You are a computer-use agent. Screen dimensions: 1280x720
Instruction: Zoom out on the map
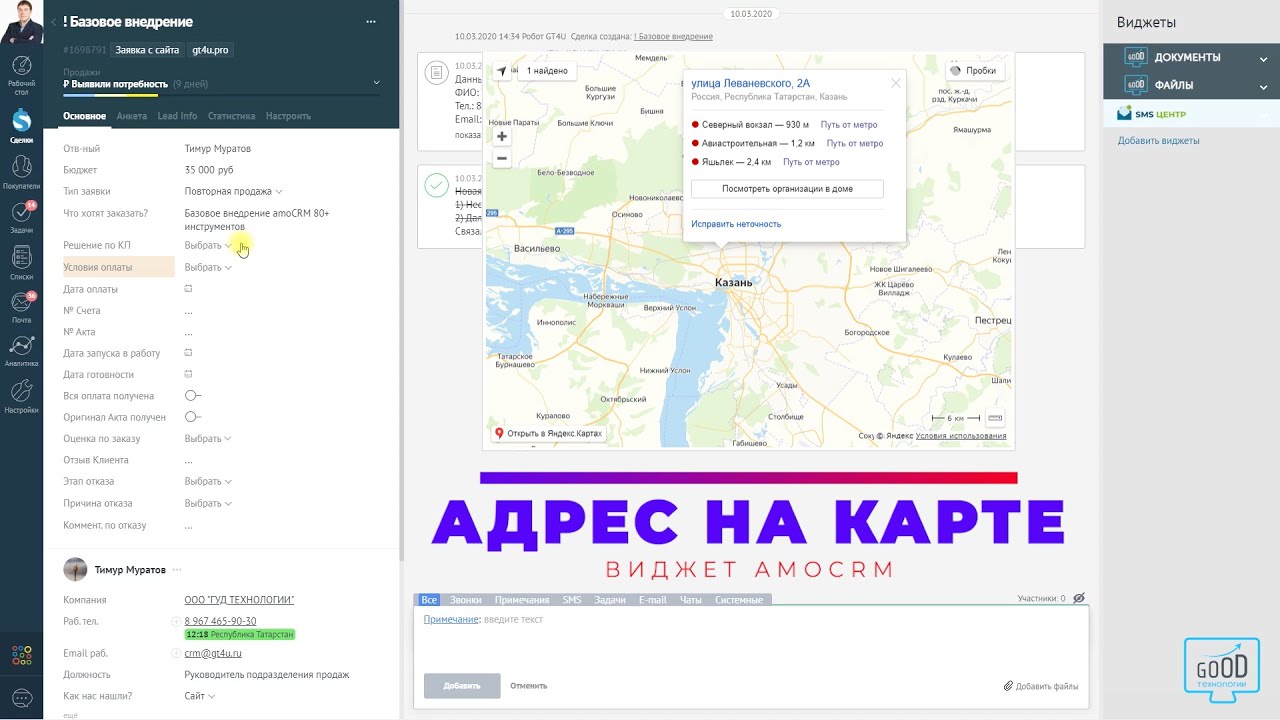tap(502, 158)
